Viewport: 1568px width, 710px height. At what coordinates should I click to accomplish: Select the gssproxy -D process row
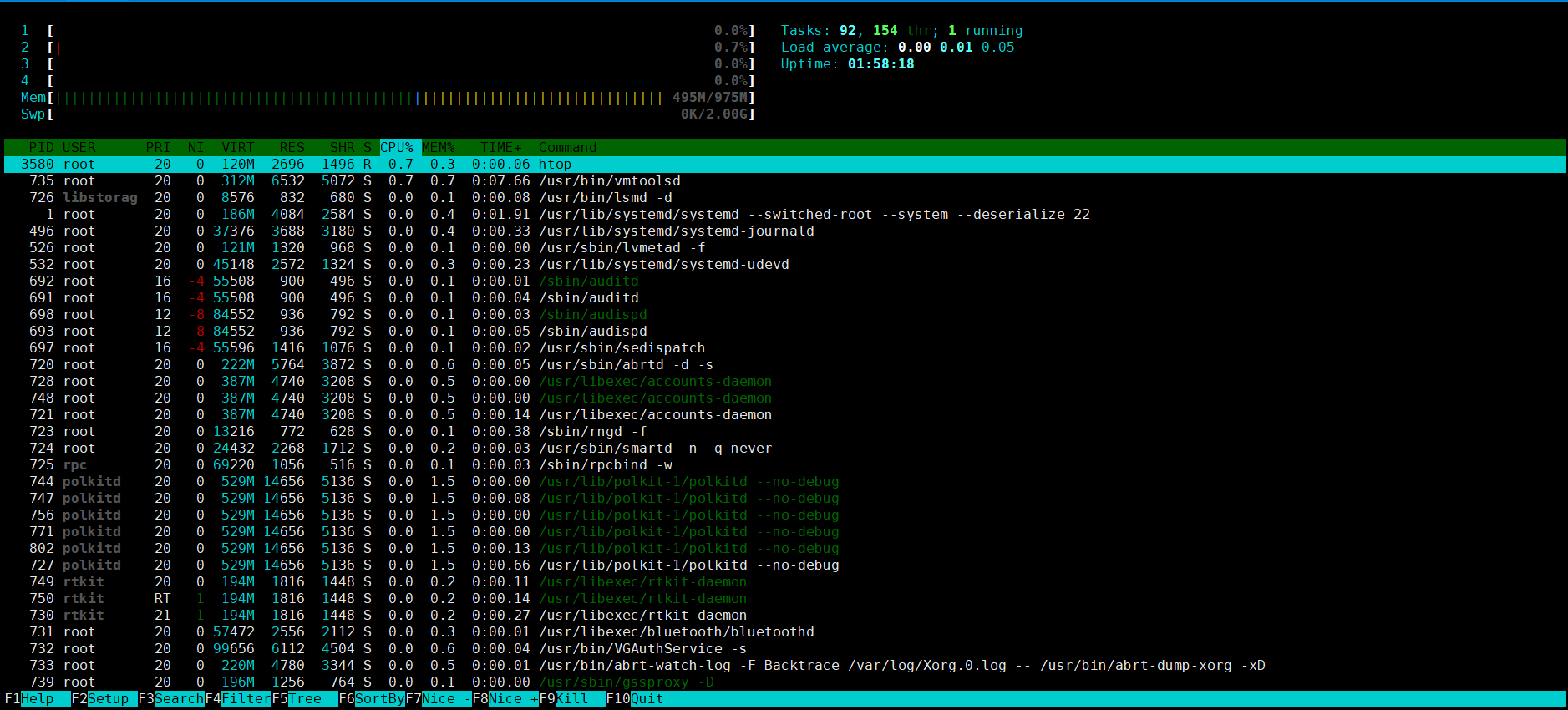785,682
